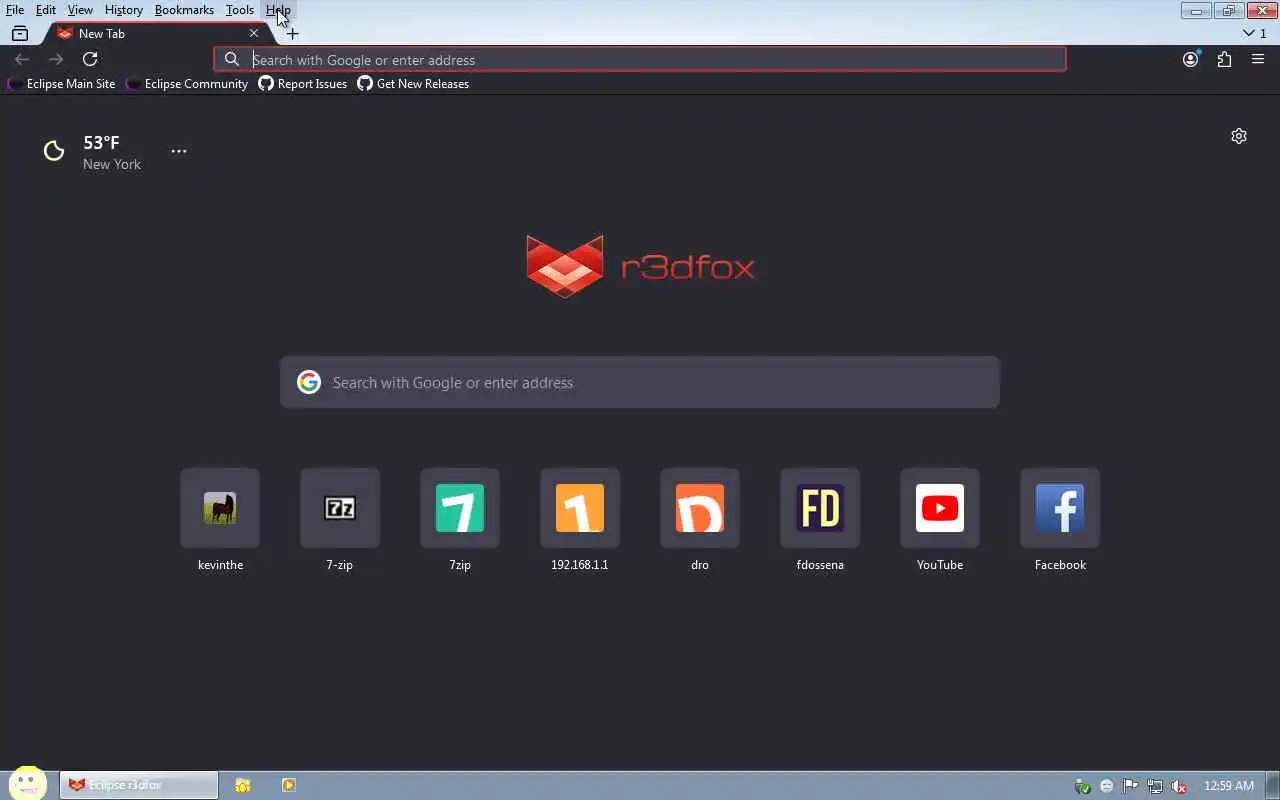The image size is (1280, 800).
Task: Focus the center Google search box
Action: tap(640, 382)
